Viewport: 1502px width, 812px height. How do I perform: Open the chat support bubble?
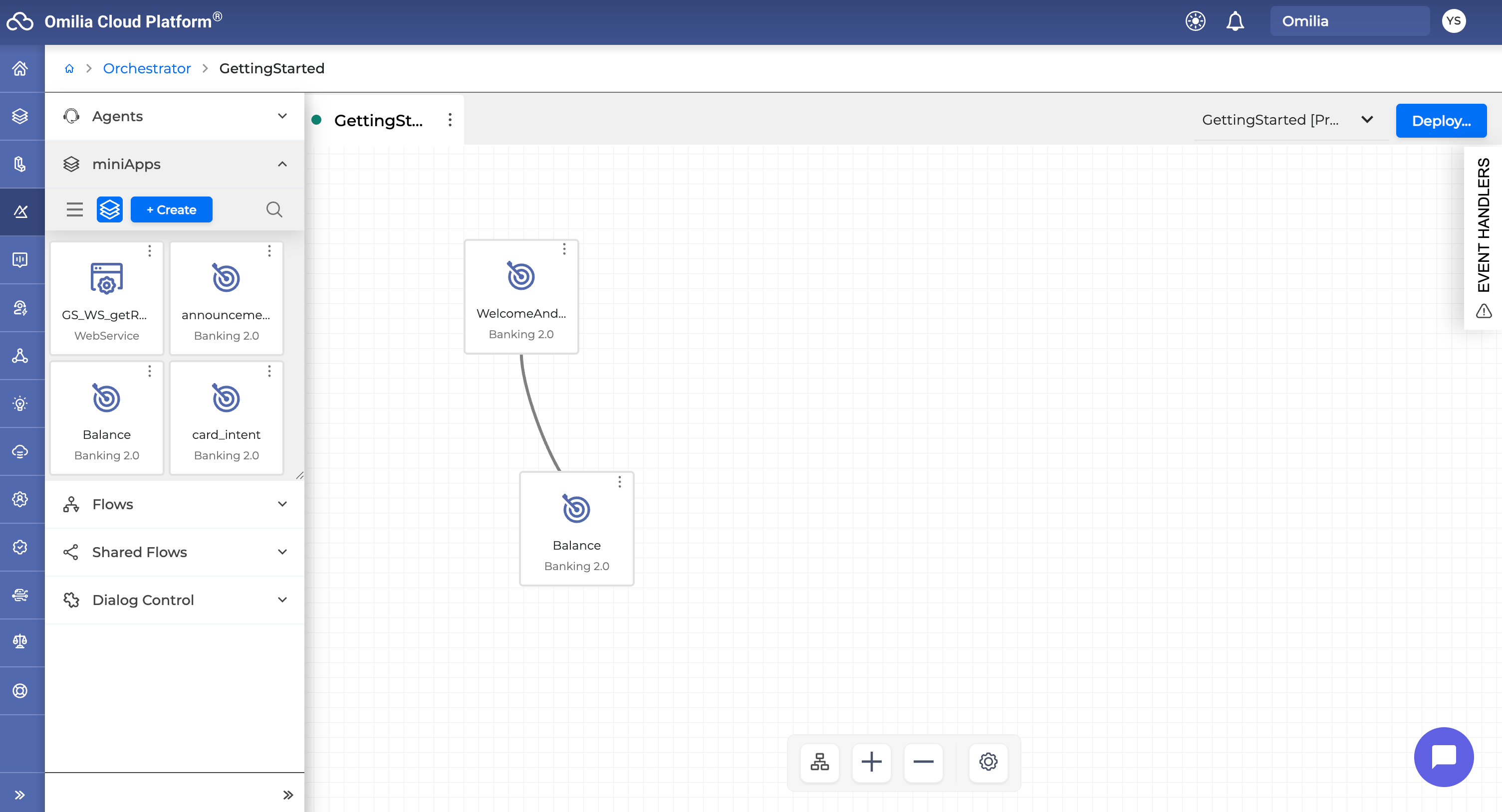pos(1444,757)
